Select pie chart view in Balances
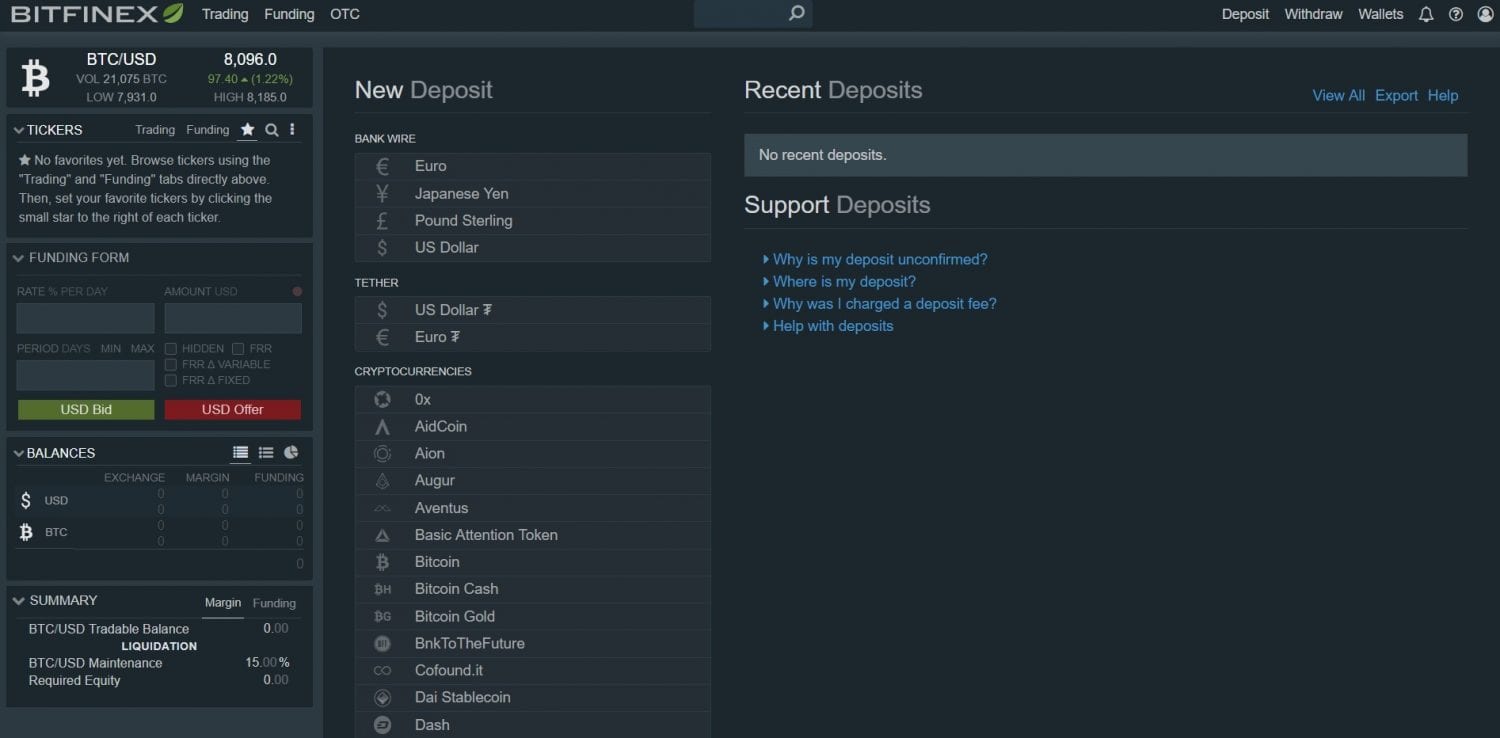 click(x=291, y=453)
